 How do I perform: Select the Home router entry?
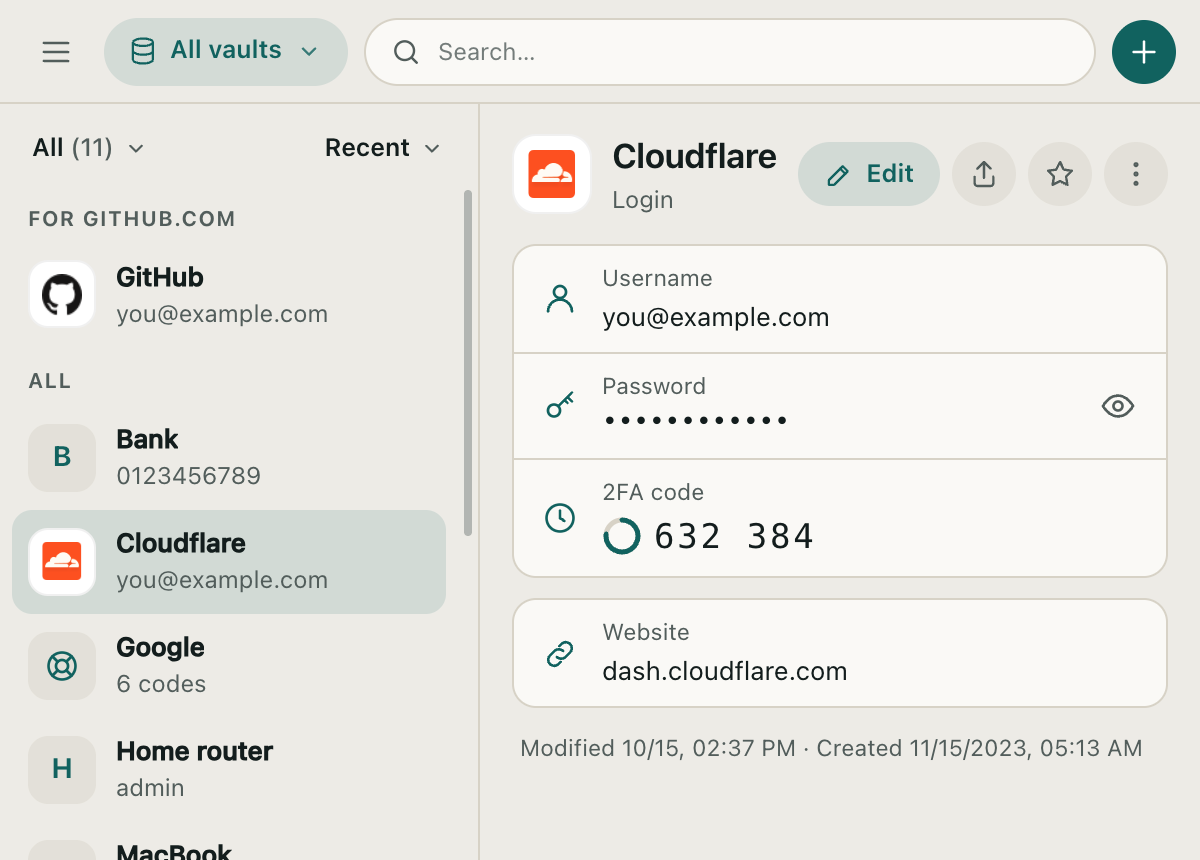click(229, 770)
